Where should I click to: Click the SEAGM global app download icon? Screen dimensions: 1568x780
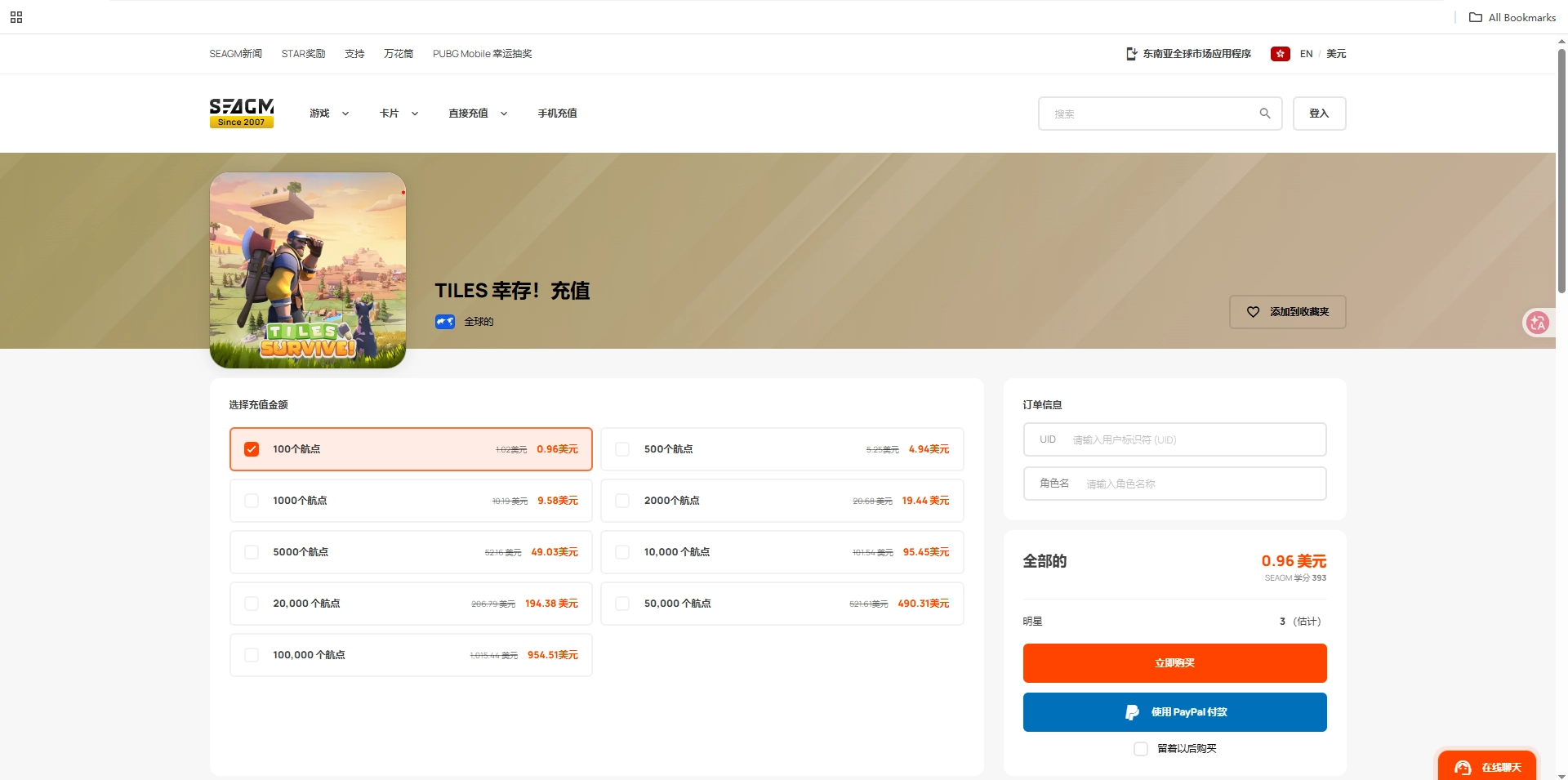click(x=1131, y=54)
